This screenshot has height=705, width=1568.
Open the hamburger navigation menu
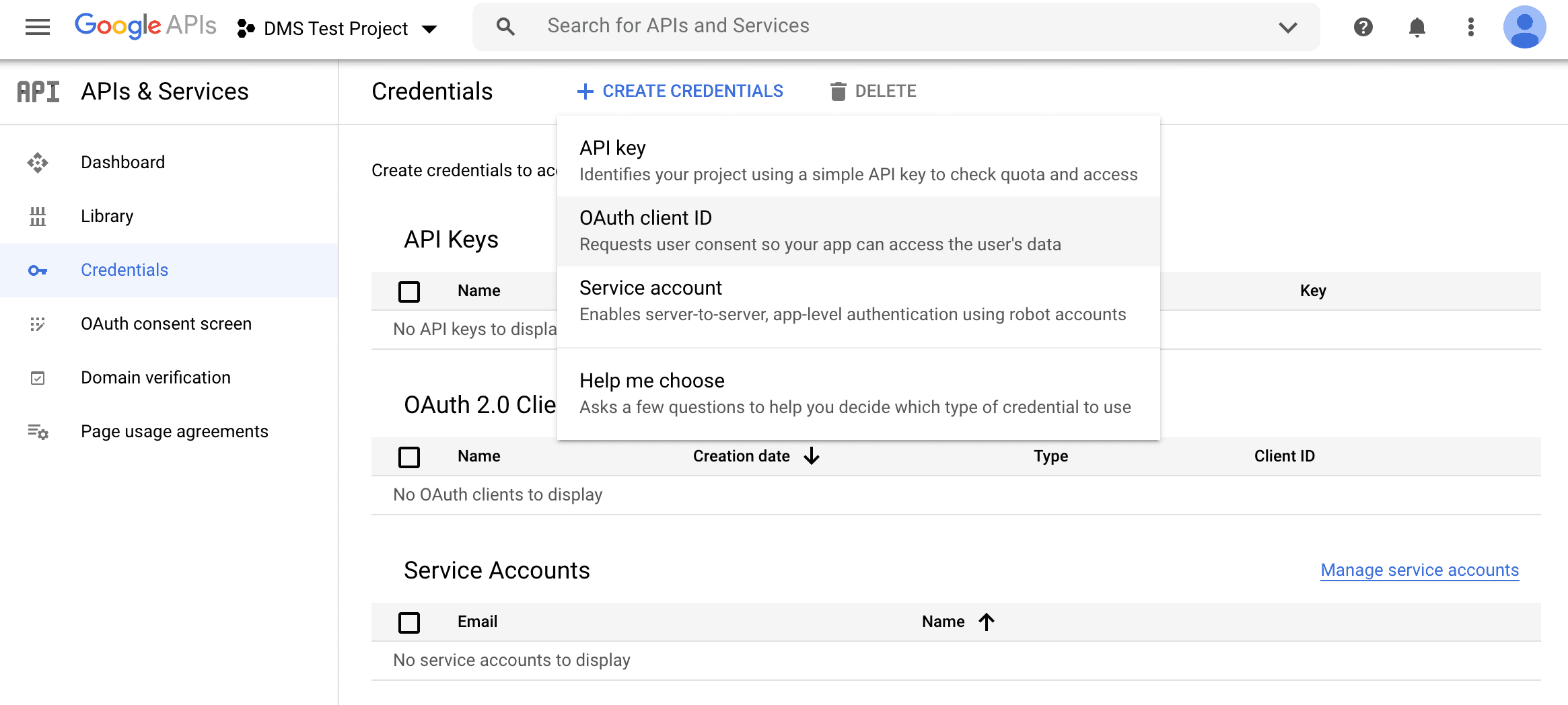pyautogui.click(x=38, y=27)
